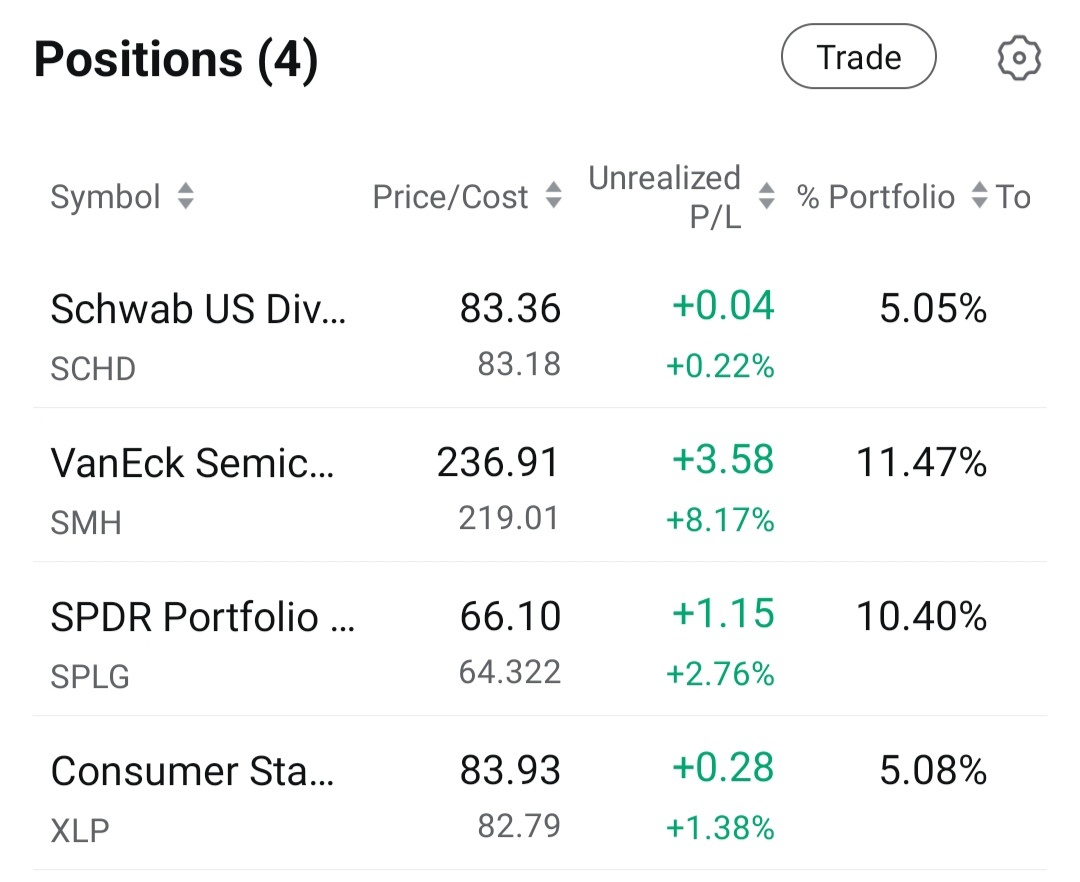Tap Symbol column header
This screenshot has height=882, width=1080.
coord(105,197)
